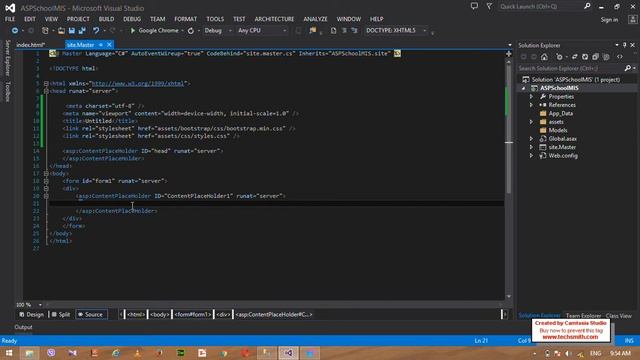Switch to the index.html document tab
This screenshot has width=640, height=360.
pos(31,45)
